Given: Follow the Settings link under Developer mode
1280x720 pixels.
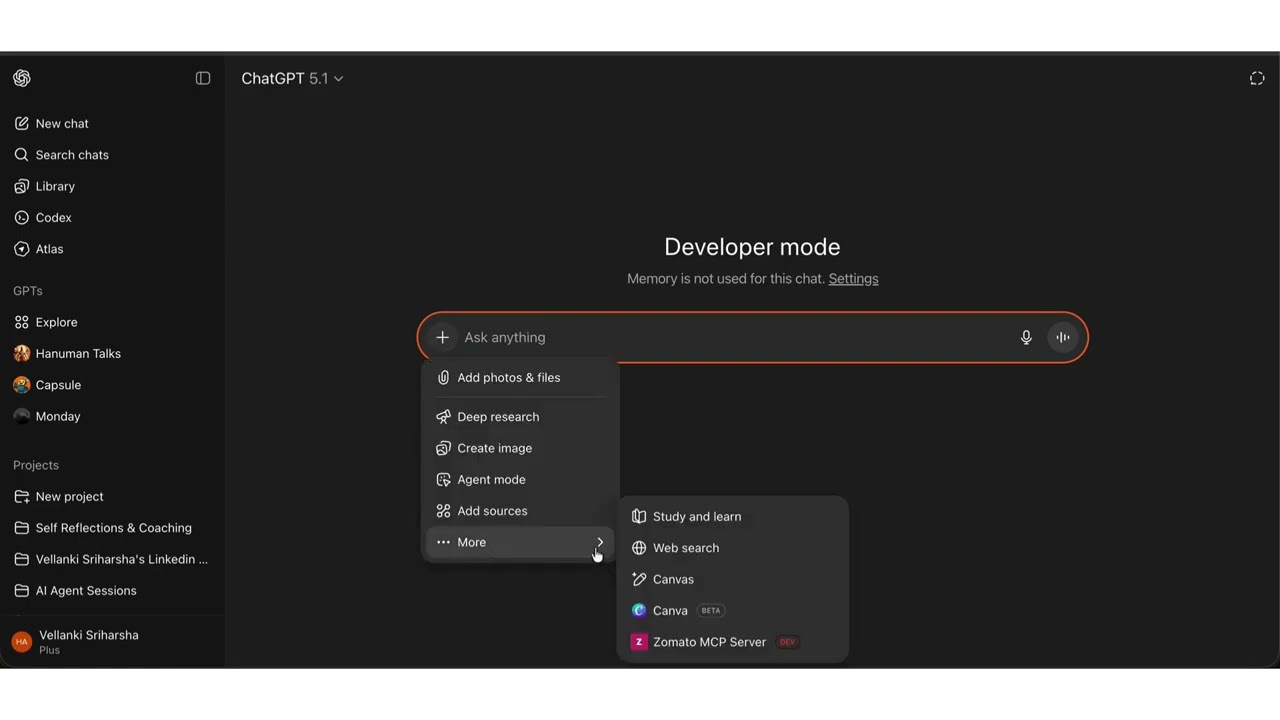Looking at the screenshot, I should click(853, 279).
